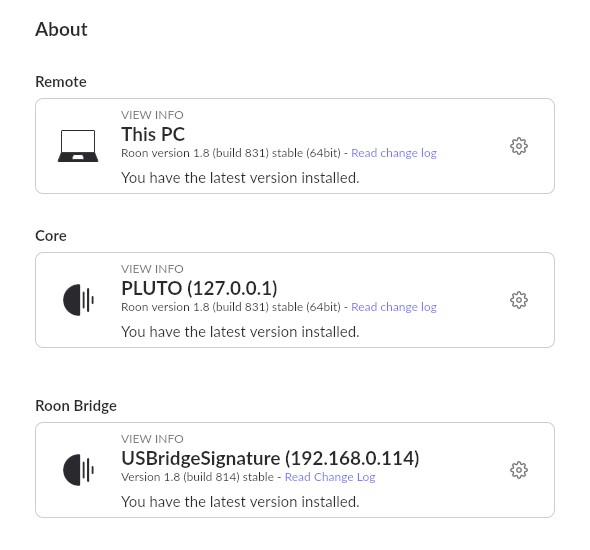Open Read change log for the Remote

coord(394,153)
